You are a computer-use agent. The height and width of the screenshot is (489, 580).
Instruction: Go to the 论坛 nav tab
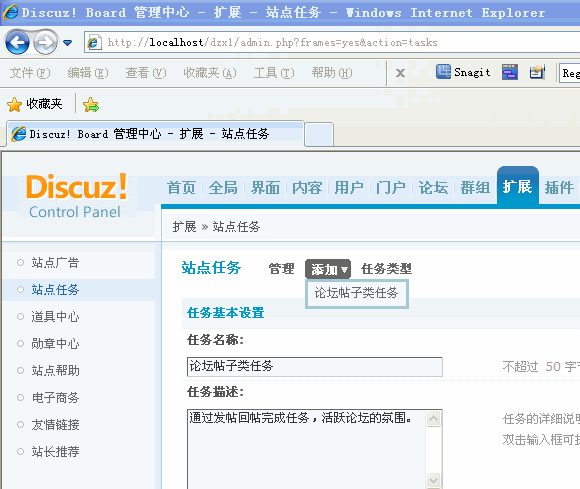click(433, 188)
